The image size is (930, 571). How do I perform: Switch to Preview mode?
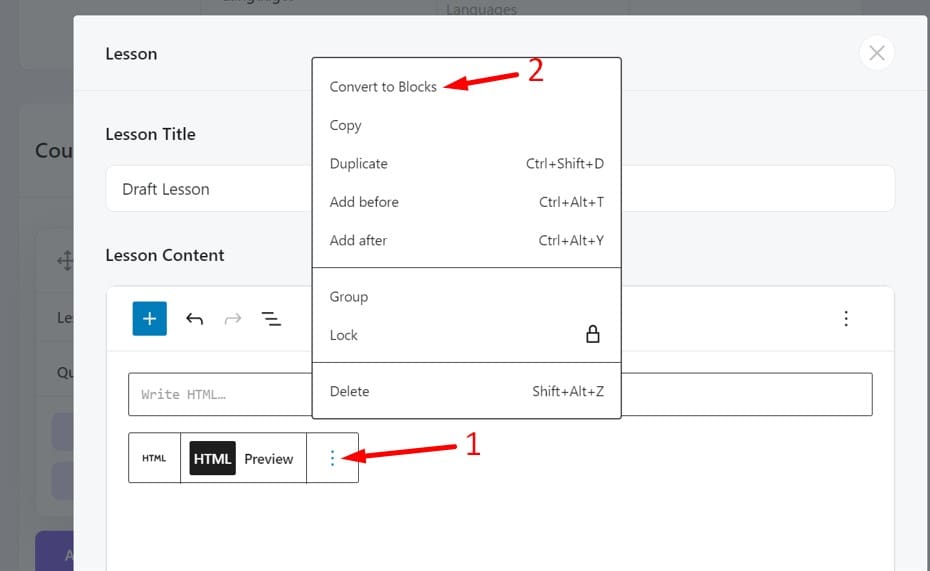pyautogui.click(x=269, y=459)
